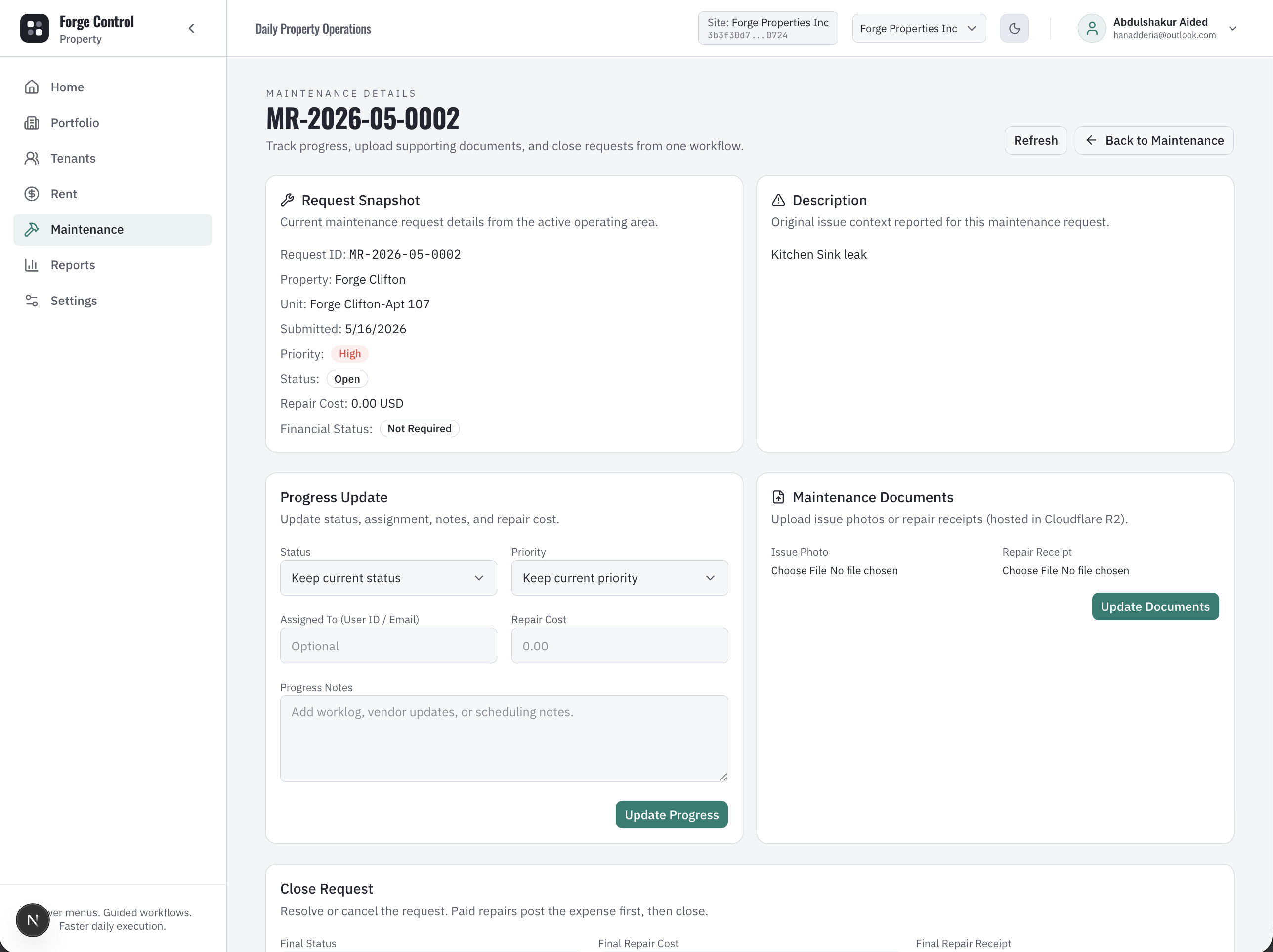Viewport: 1273px width, 952px height.
Task: Click the Request ID value MR-2026-05-0002
Action: [x=405, y=254]
